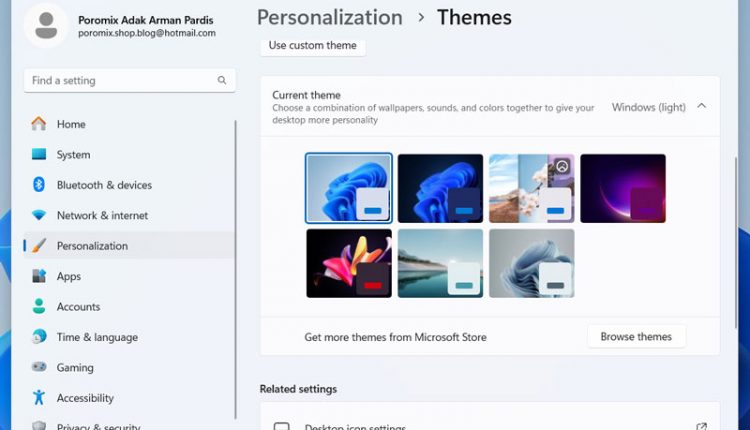Image resolution: width=750 pixels, height=430 pixels.
Task: Click spotlight badge icon on Windows spotlight theme
Action: (562, 166)
